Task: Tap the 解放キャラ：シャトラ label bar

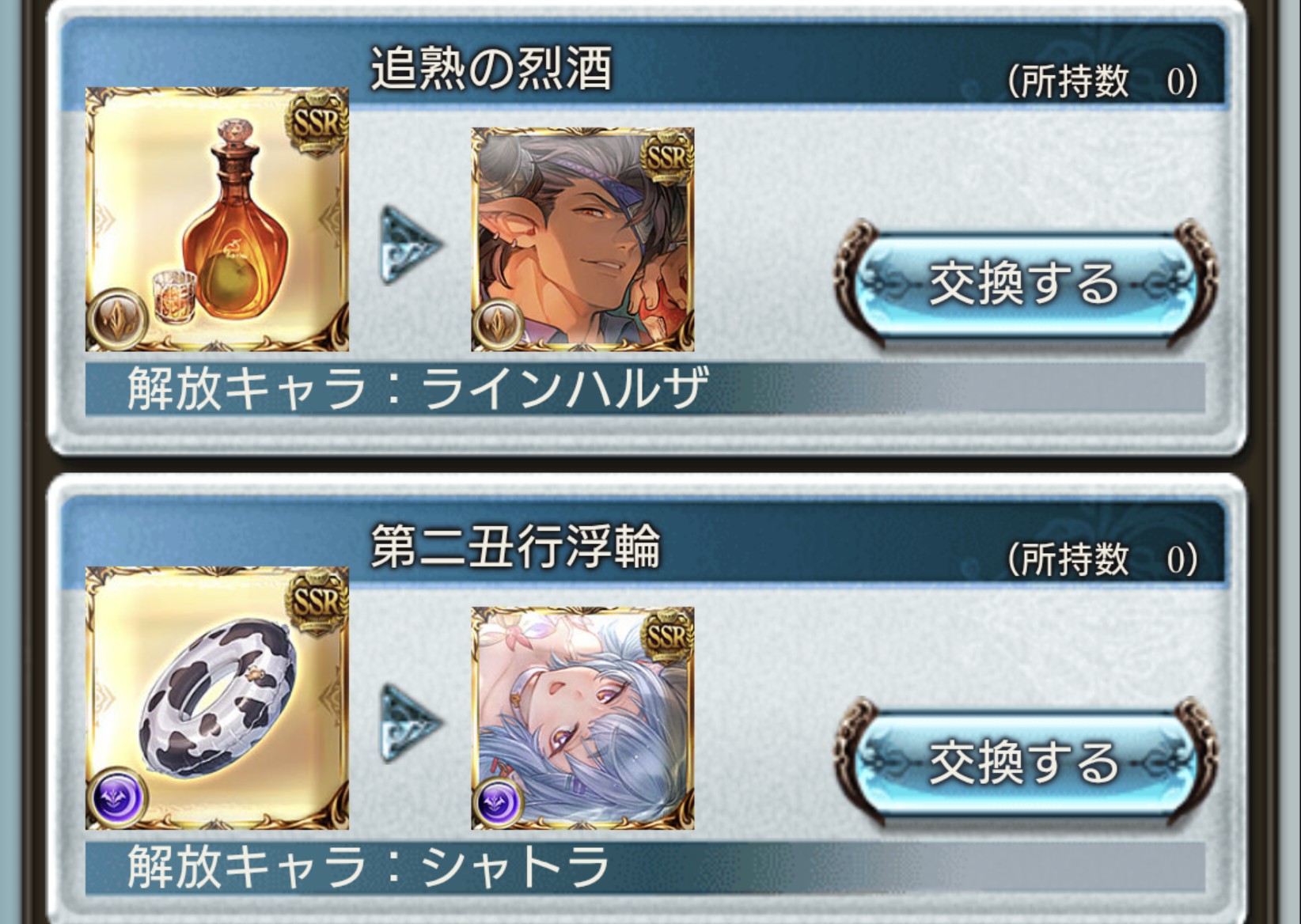Action: (645, 867)
